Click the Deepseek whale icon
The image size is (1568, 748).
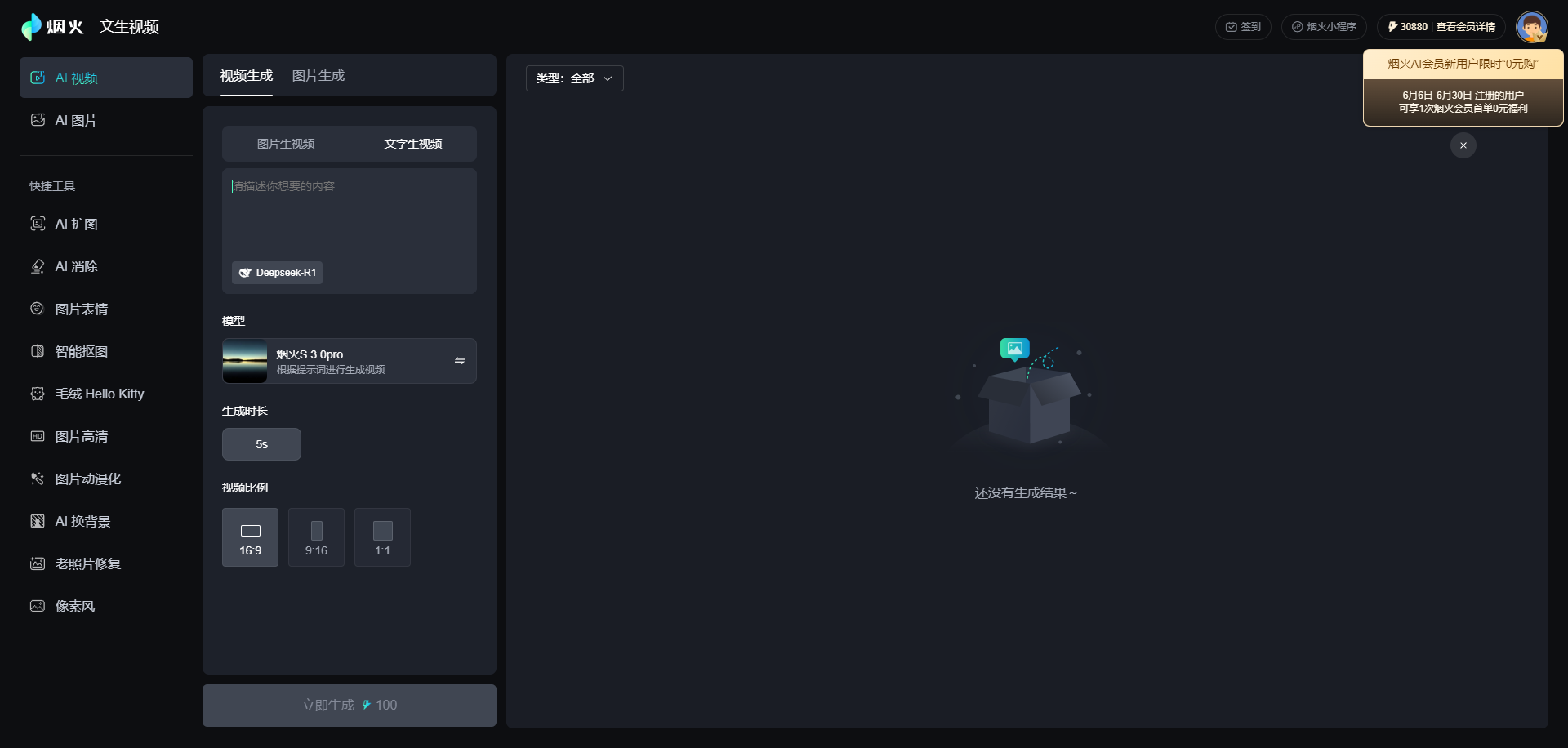[x=245, y=273]
